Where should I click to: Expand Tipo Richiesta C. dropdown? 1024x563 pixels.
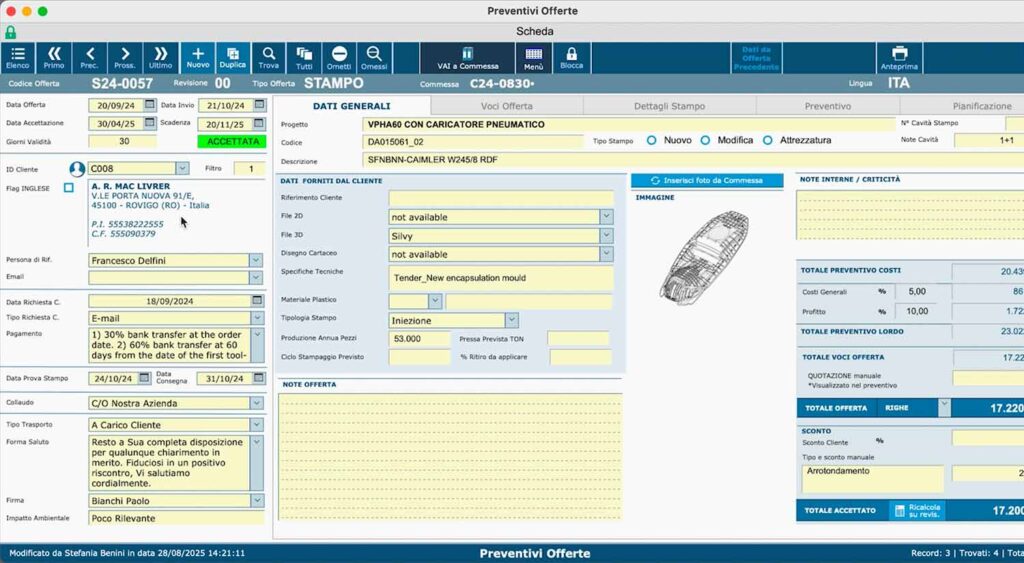[257, 318]
